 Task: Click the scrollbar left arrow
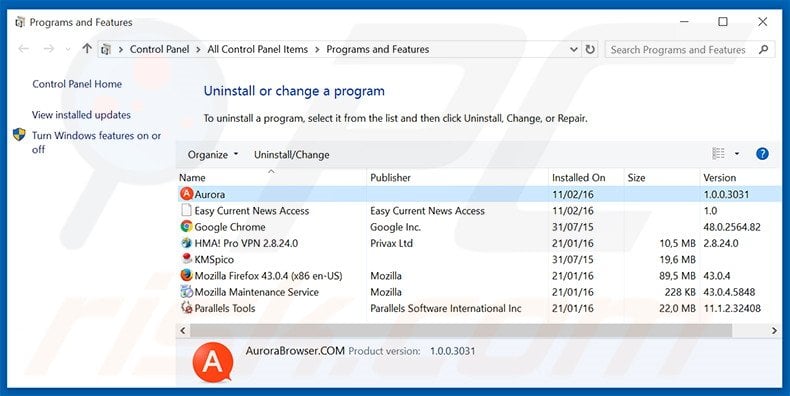coord(183,331)
